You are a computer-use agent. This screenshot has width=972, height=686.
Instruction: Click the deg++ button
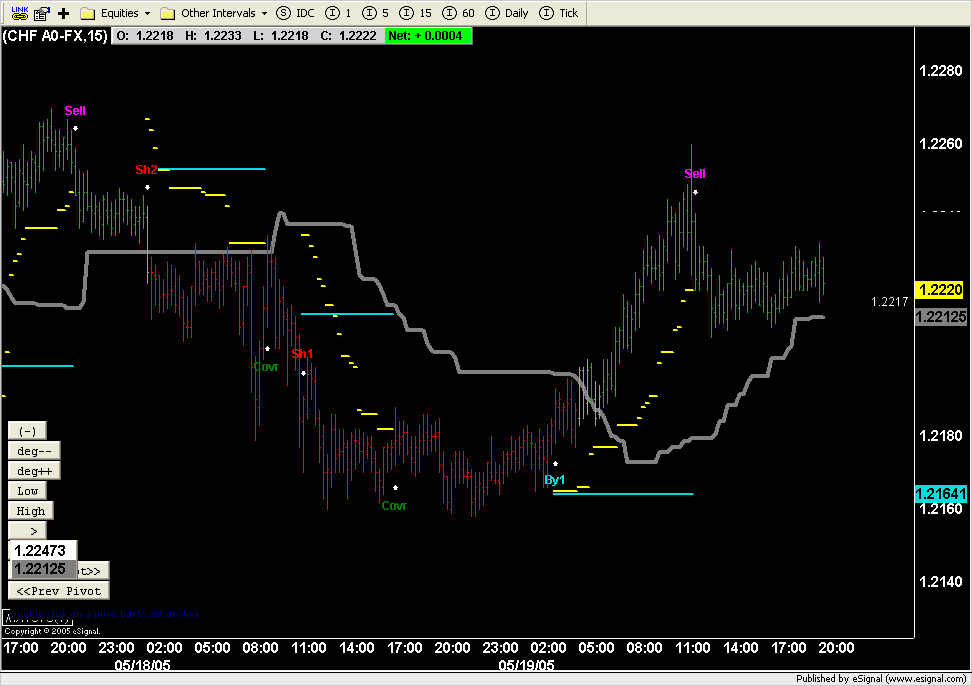(x=34, y=470)
